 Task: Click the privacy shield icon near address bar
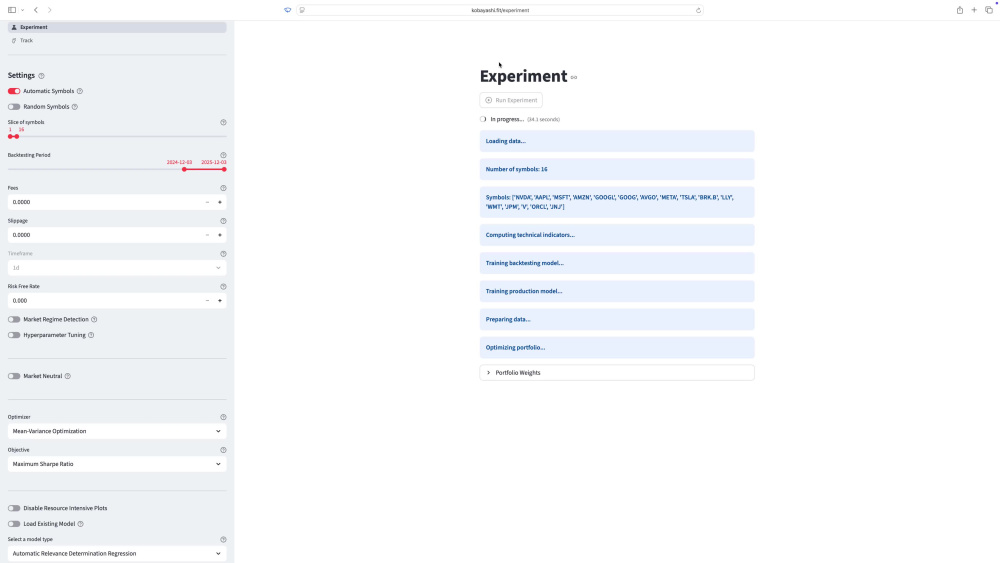(288, 10)
